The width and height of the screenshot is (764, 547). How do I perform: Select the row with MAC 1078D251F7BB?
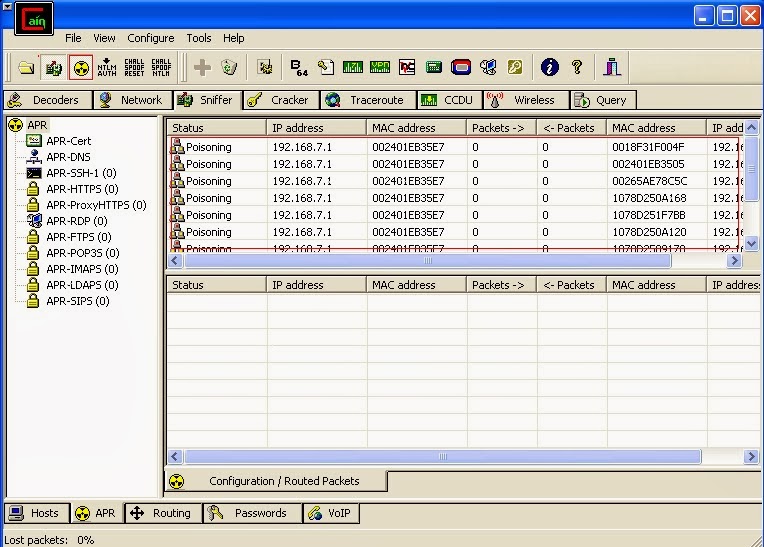click(x=455, y=215)
